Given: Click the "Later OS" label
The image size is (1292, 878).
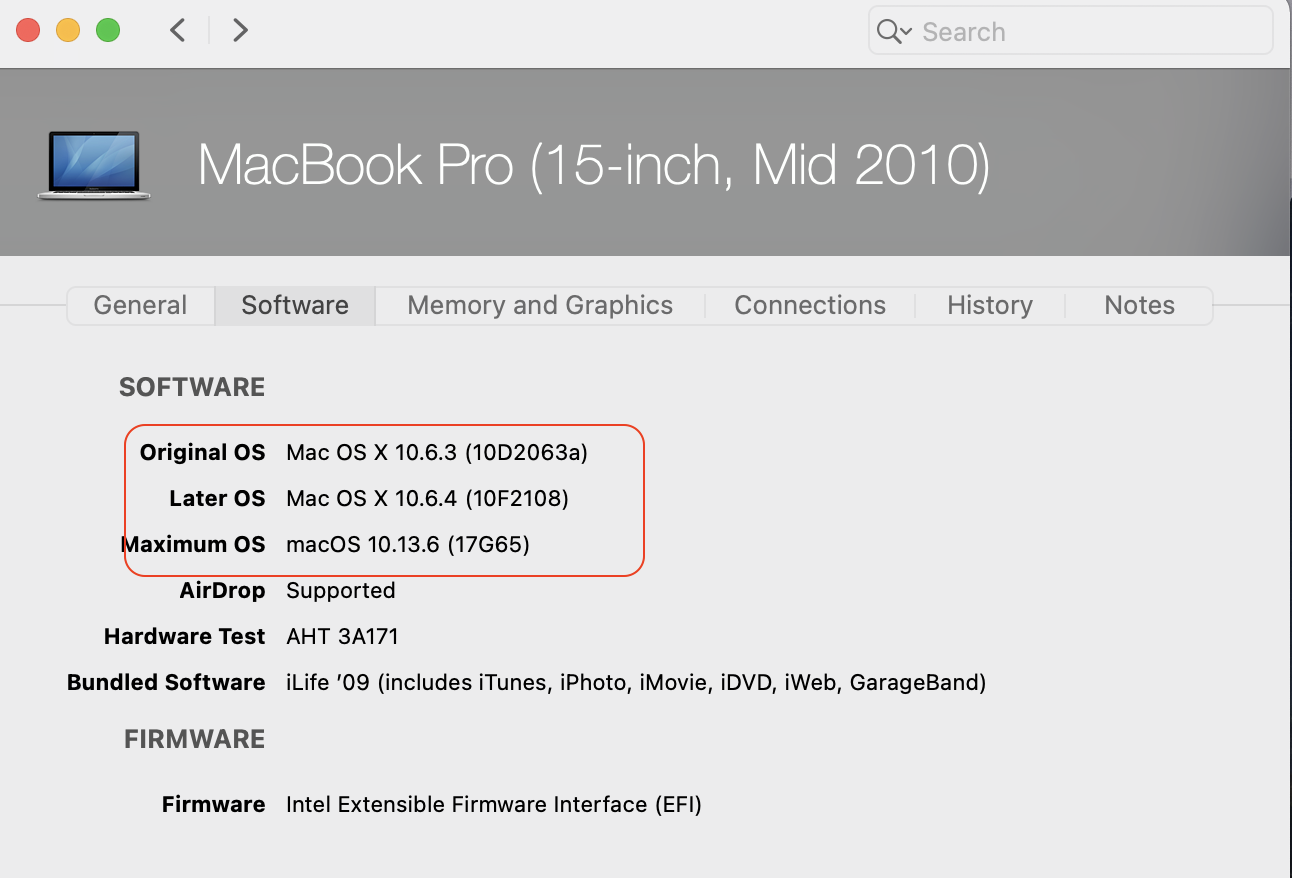Looking at the screenshot, I should pyautogui.click(x=217, y=499).
